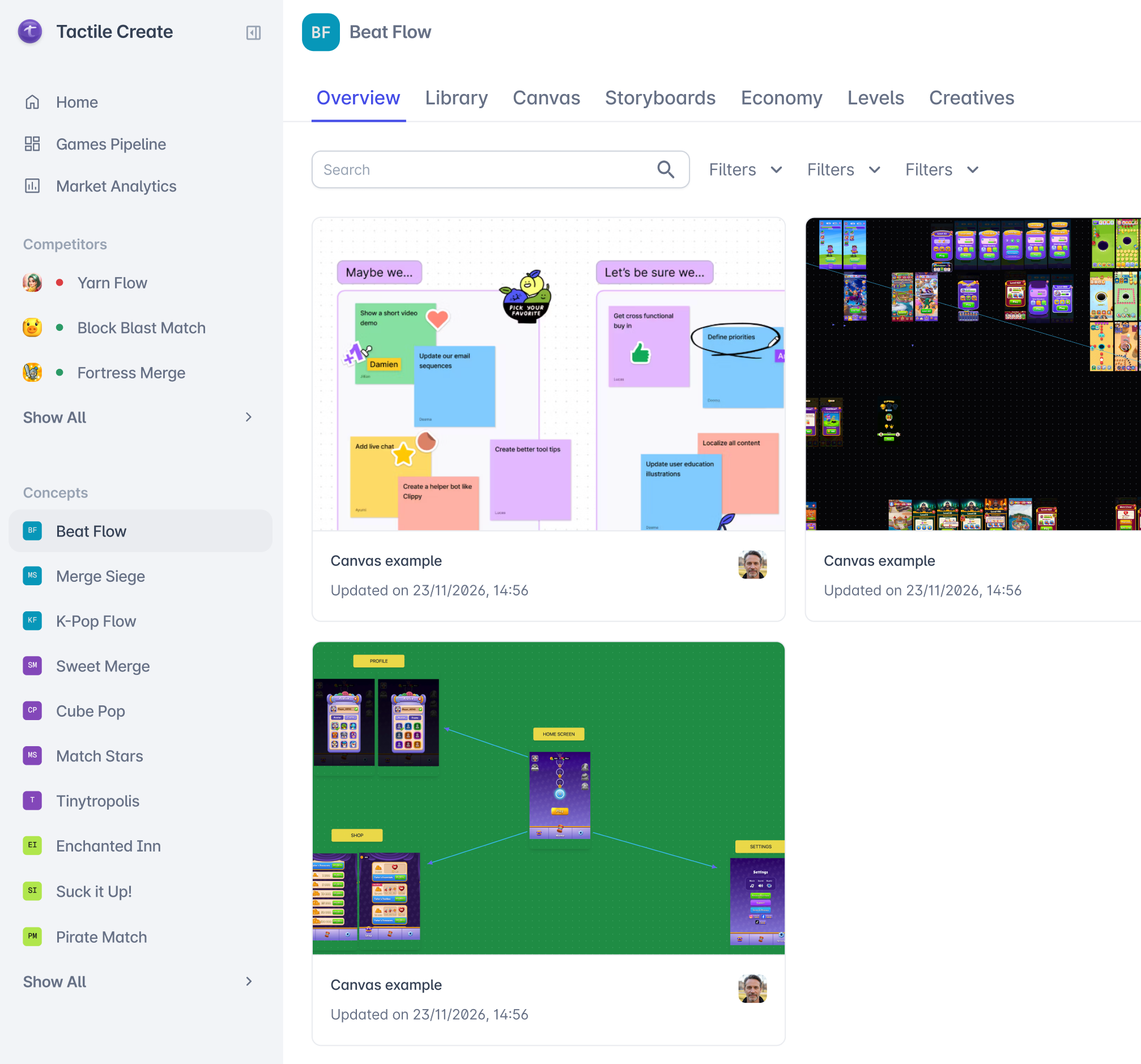
Task: Click the Cube Pop CP badge
Action: tap(32, 710)
